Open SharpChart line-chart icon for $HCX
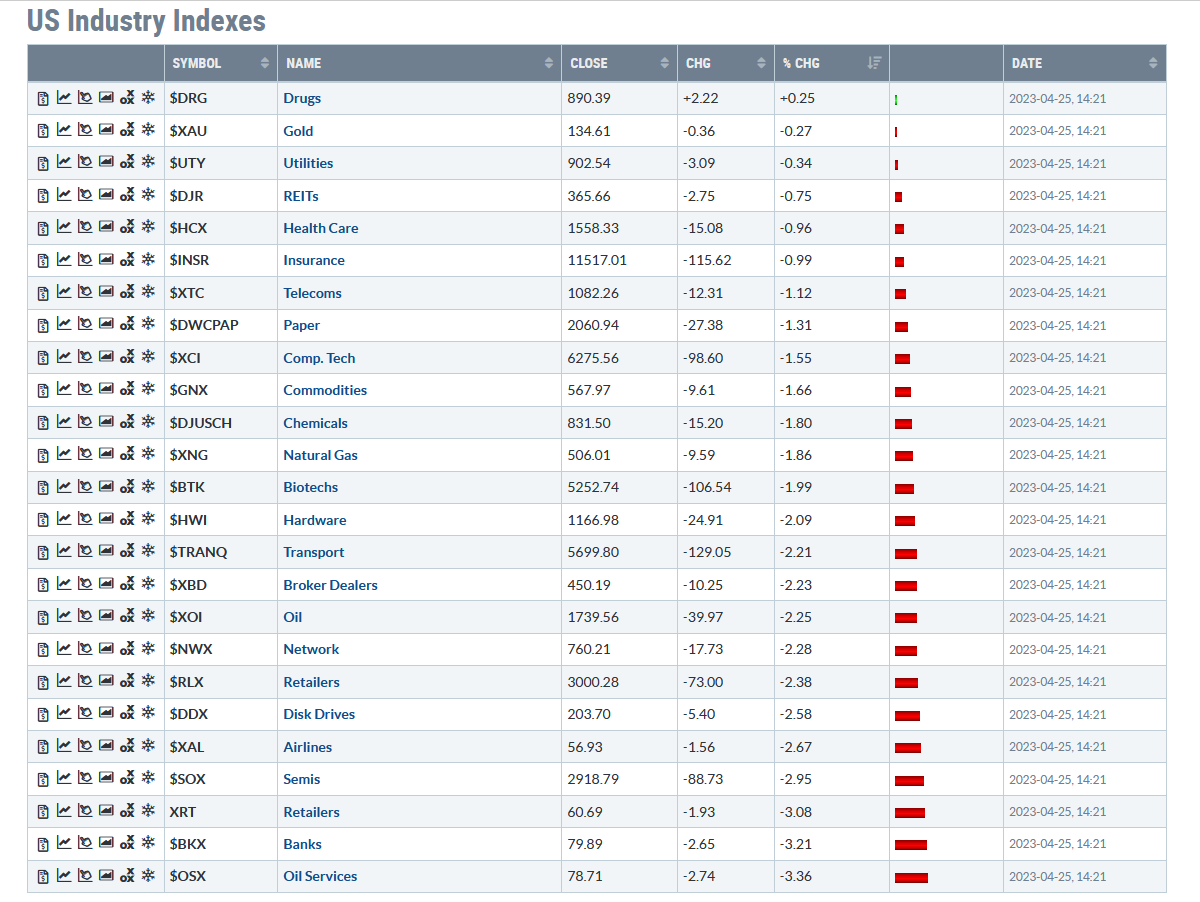 point(64,228)
